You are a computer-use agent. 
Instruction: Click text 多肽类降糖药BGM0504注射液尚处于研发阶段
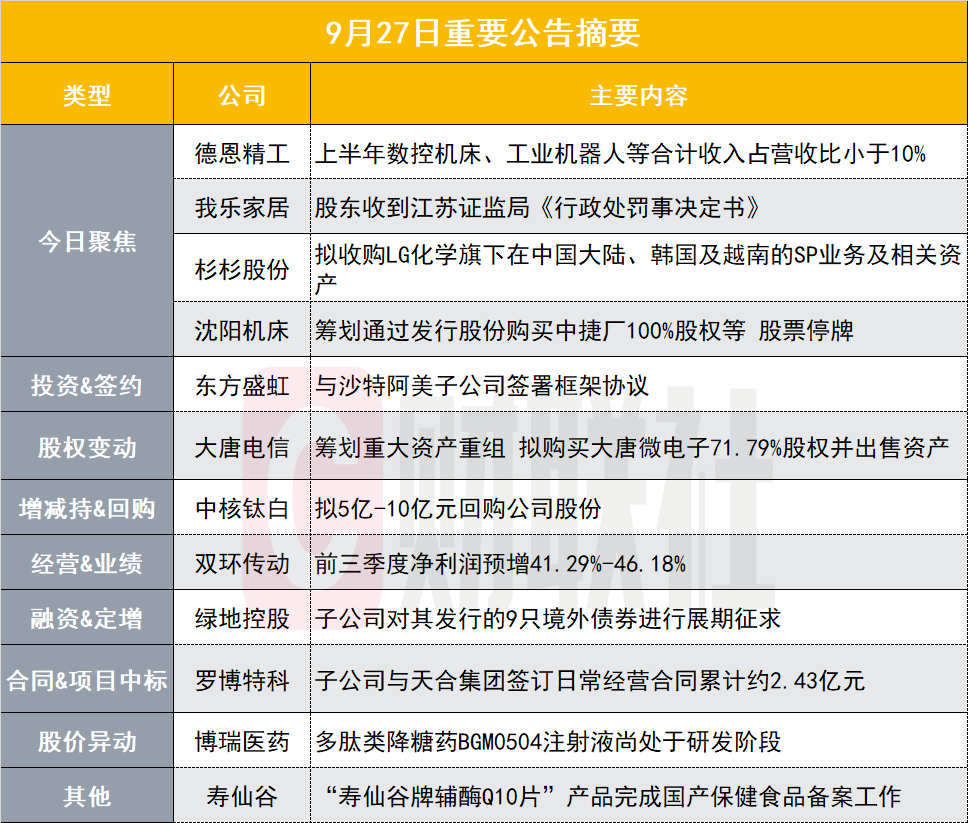click(x=548, y=741)
